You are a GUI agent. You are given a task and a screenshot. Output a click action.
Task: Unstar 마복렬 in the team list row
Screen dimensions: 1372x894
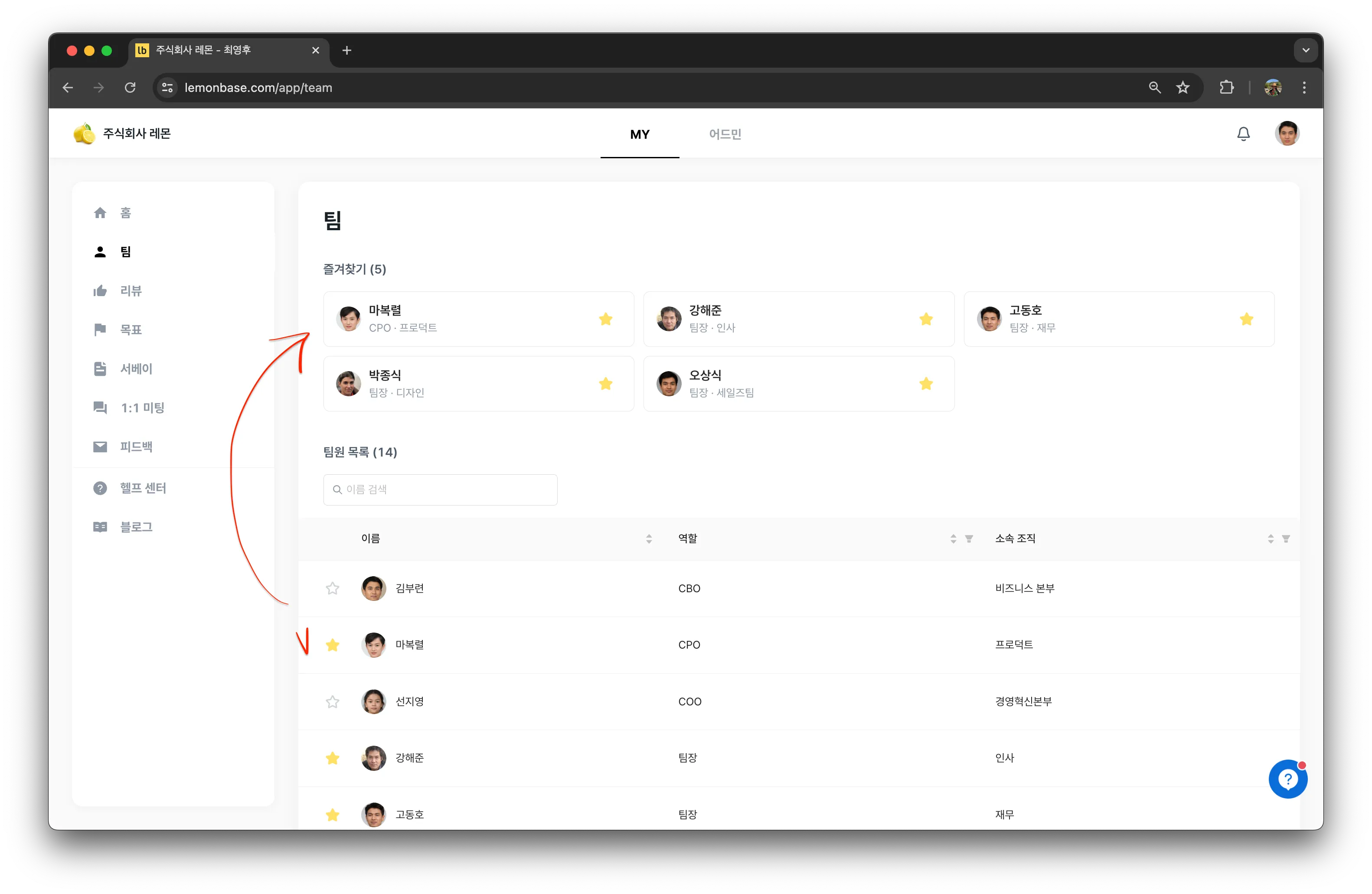[x=333, y=645]
